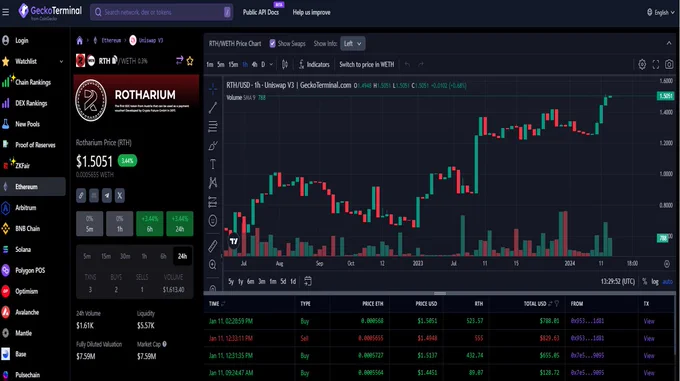Toggle log scale on chart
The image size is (680, 381).
[655, 282]
